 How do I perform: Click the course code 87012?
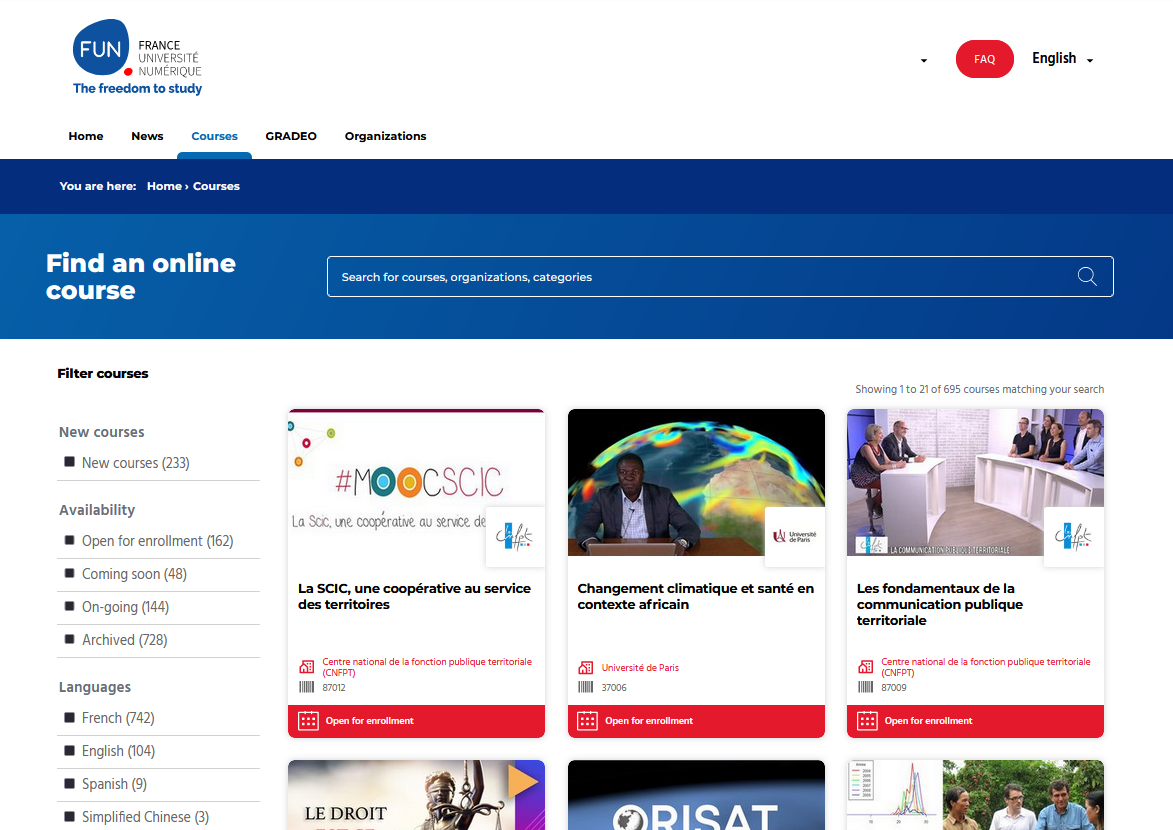(334, 688)
